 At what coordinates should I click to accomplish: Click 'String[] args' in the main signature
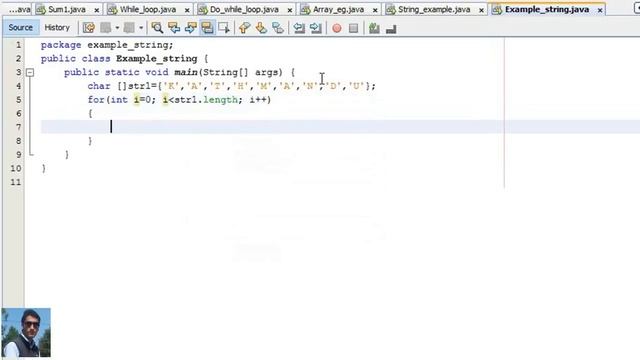click(242, 72)
